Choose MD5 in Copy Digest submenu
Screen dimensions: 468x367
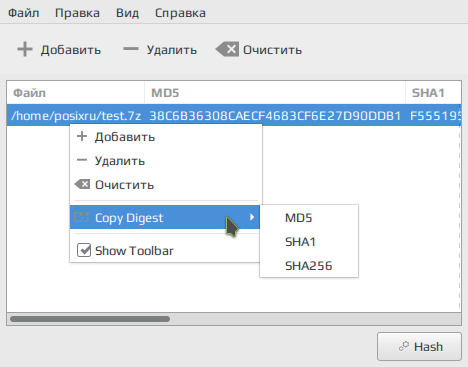pyautogui.click(x=309, y=218)
